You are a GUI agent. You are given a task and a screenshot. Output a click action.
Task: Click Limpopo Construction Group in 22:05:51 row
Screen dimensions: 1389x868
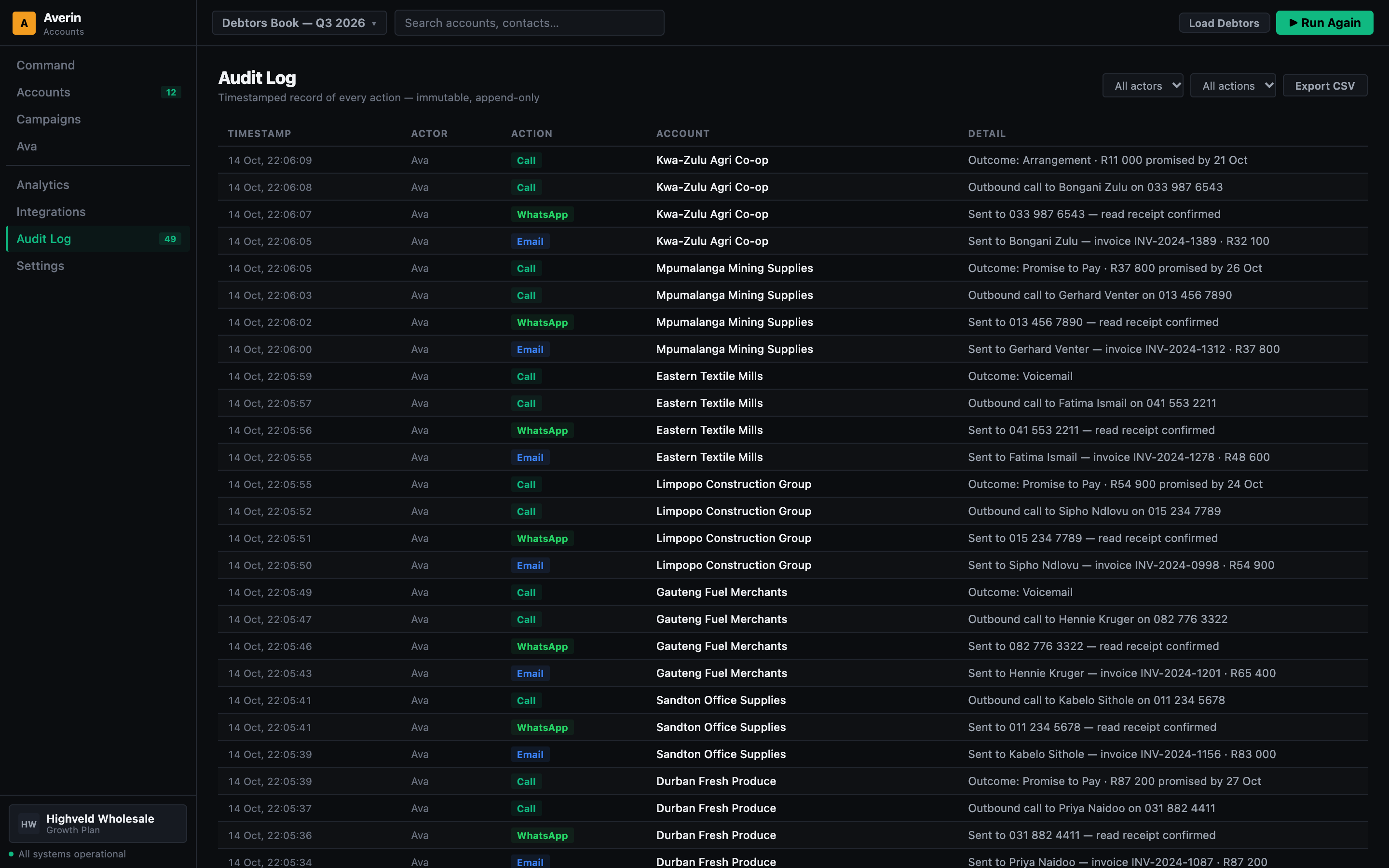734,538
